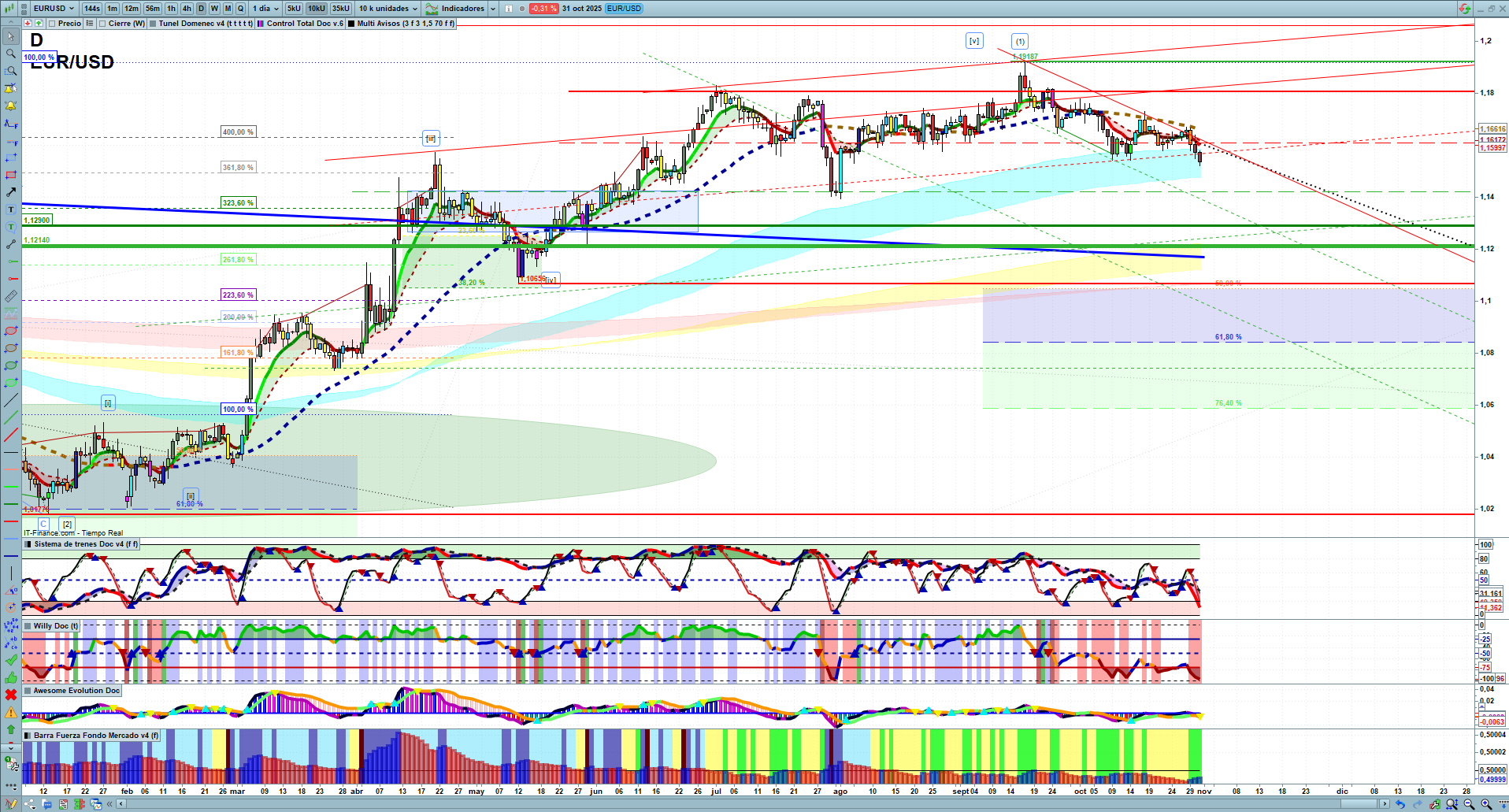Click the orange warning triangle icon
This screenshot has width=1509, height=812.
pyautogui.click(x=11, y=712)
